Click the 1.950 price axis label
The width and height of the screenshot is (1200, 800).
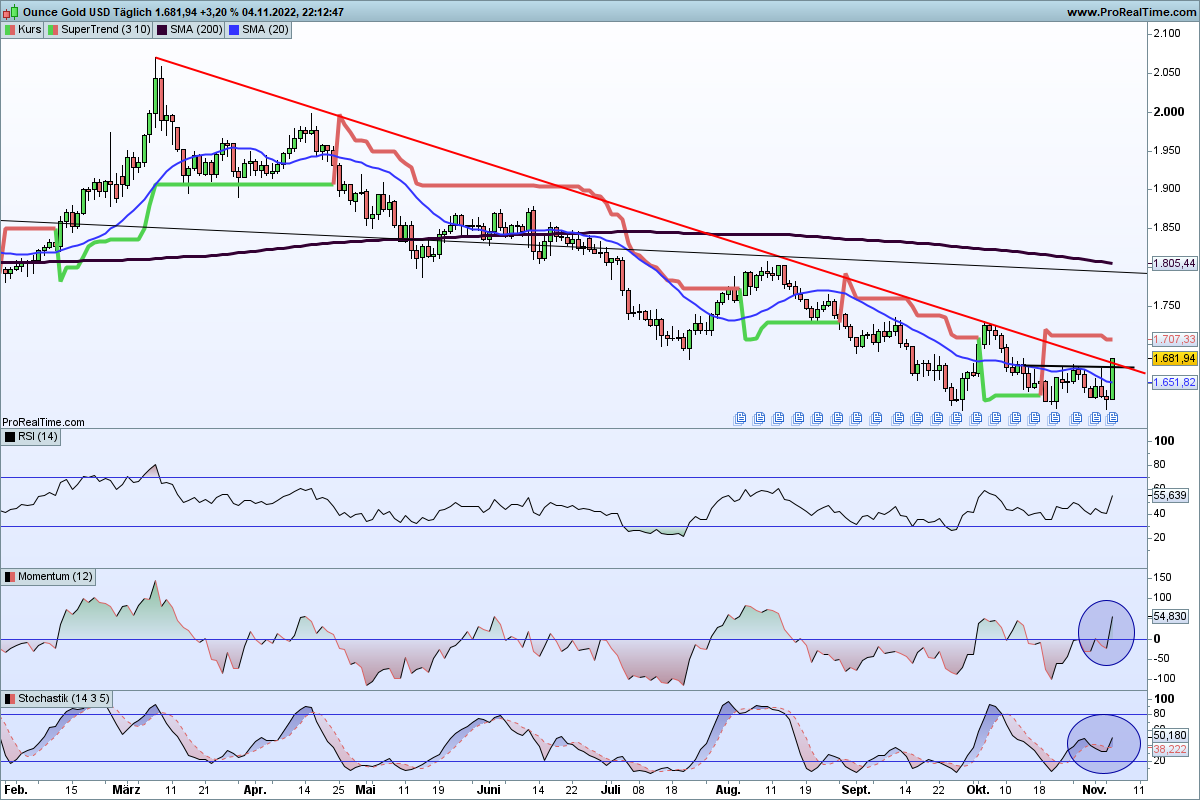[x=1166, y=150]
